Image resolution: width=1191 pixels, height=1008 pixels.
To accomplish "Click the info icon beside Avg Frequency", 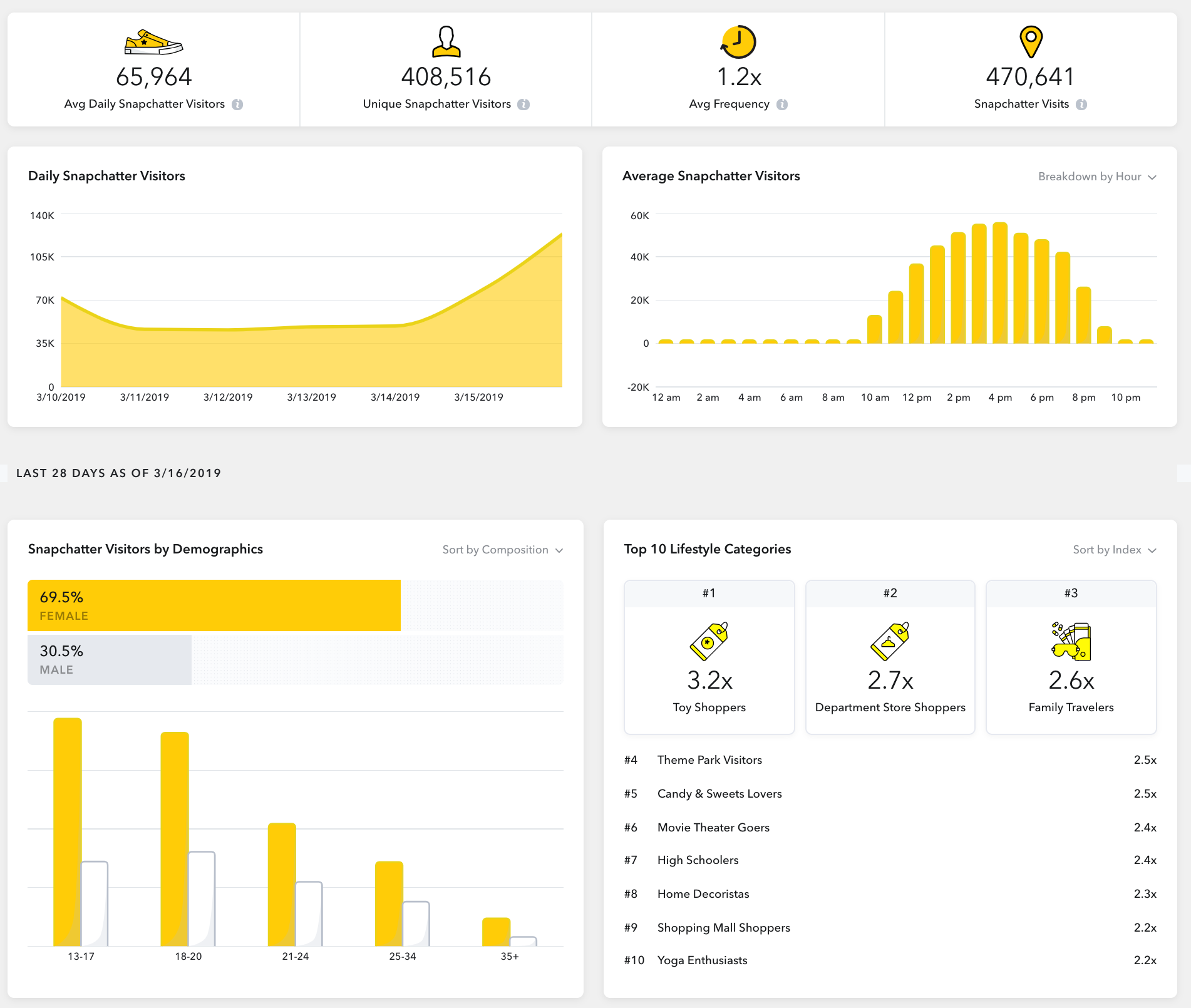I will click(x=782, y=105).
